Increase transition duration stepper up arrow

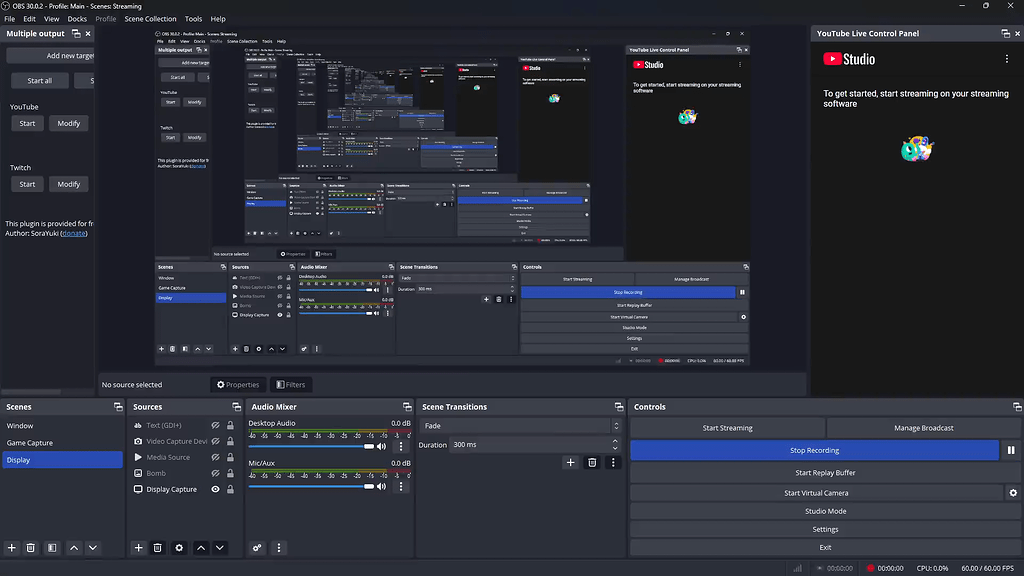pyautogui.click(x=615, y=441)
